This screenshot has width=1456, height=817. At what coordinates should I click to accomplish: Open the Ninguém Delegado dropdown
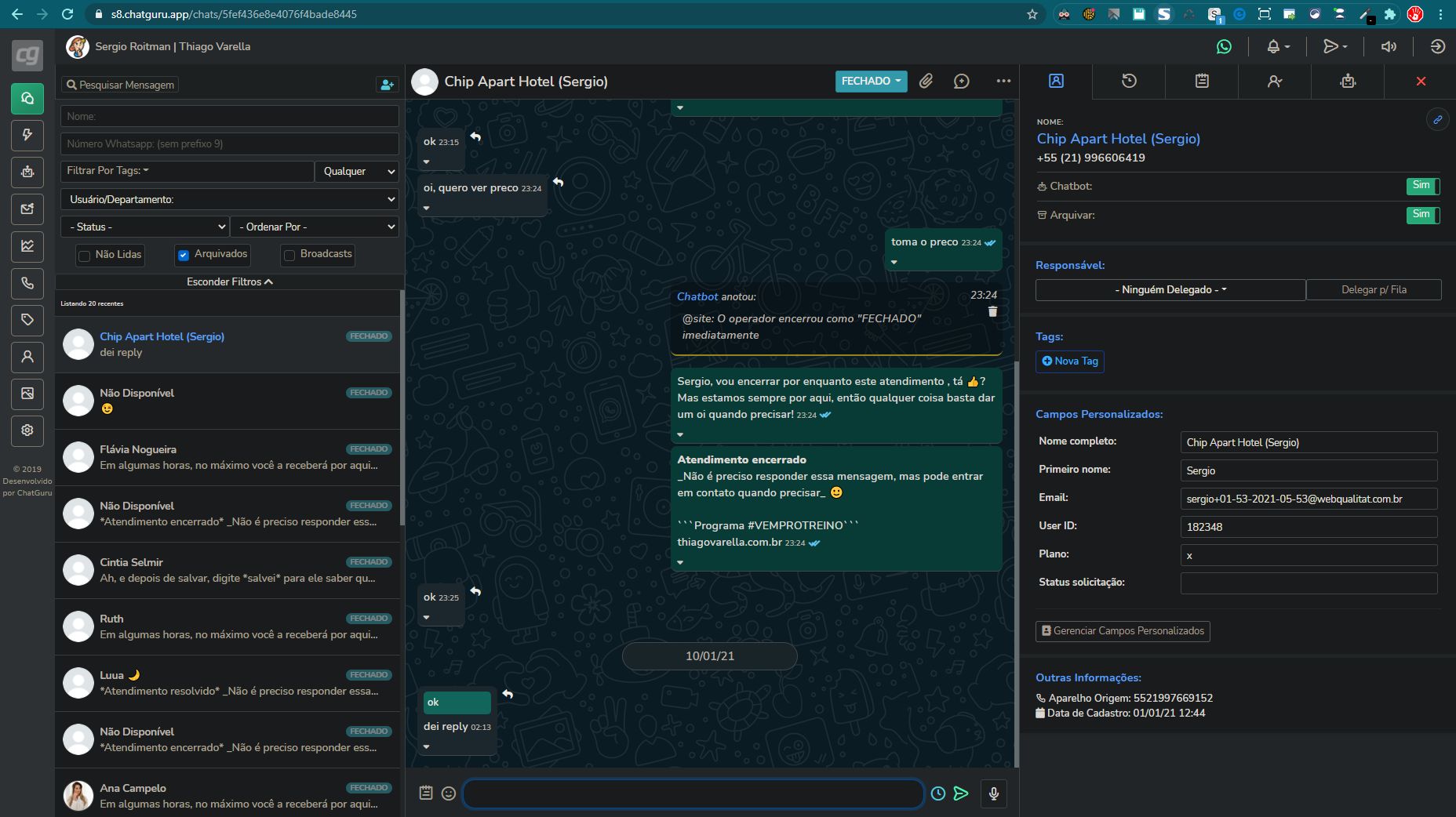pos(1170,290)
